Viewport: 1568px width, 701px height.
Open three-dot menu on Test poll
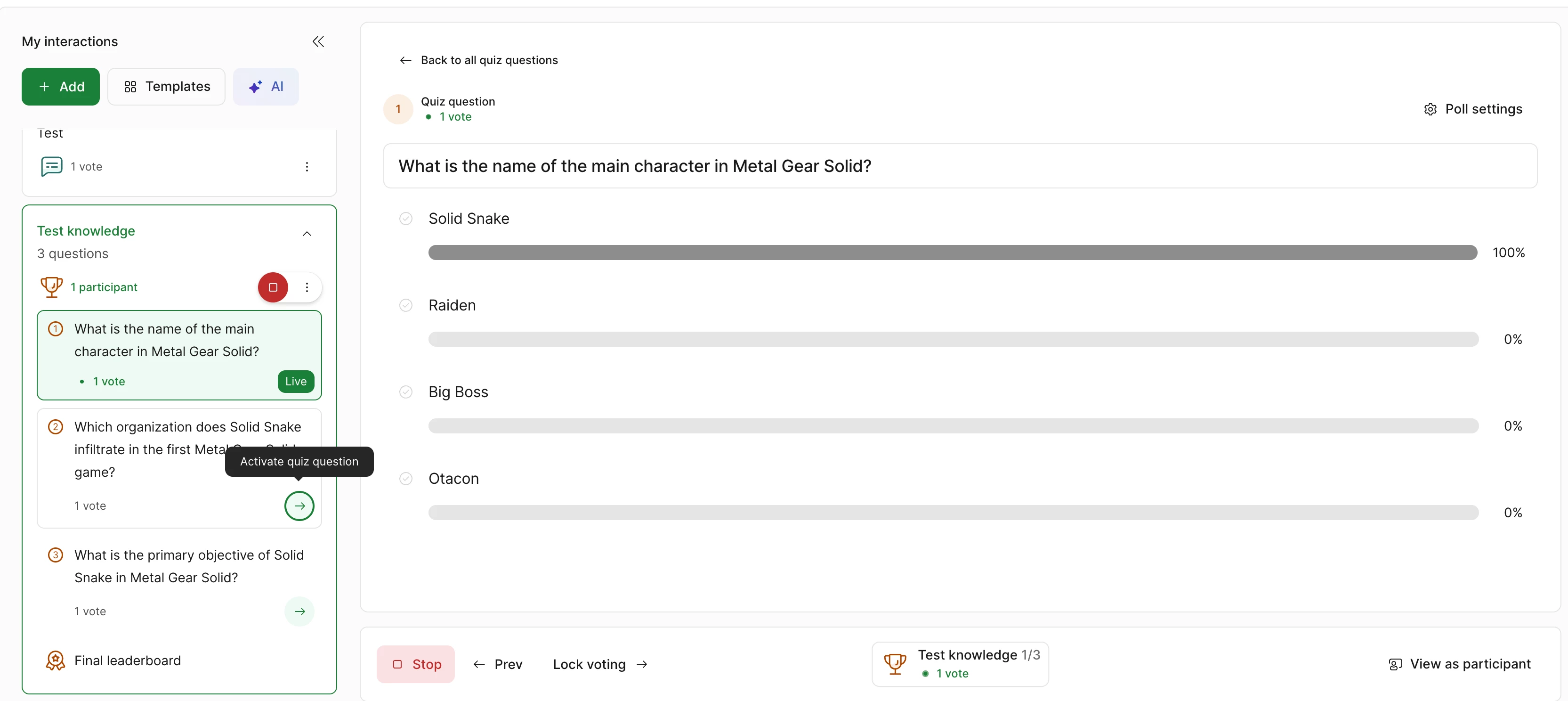(x=307, y=167)
